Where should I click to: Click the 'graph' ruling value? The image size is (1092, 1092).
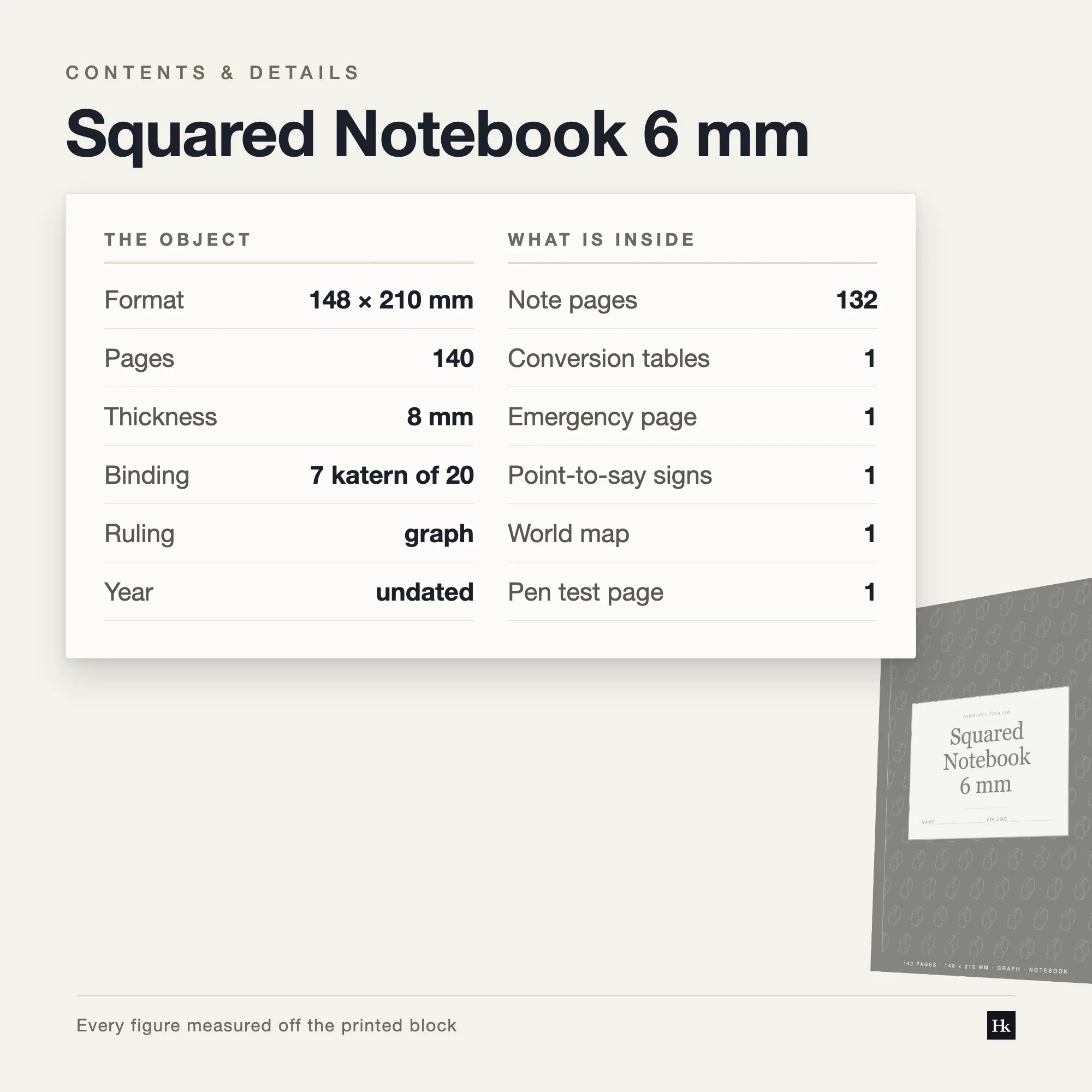(x=438, y=534)
